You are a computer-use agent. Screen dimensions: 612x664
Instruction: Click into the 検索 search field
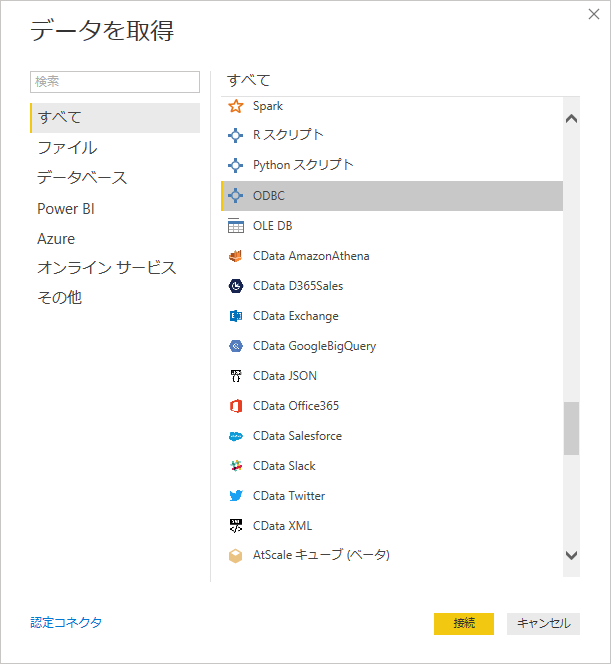click(x=115, y=82)
